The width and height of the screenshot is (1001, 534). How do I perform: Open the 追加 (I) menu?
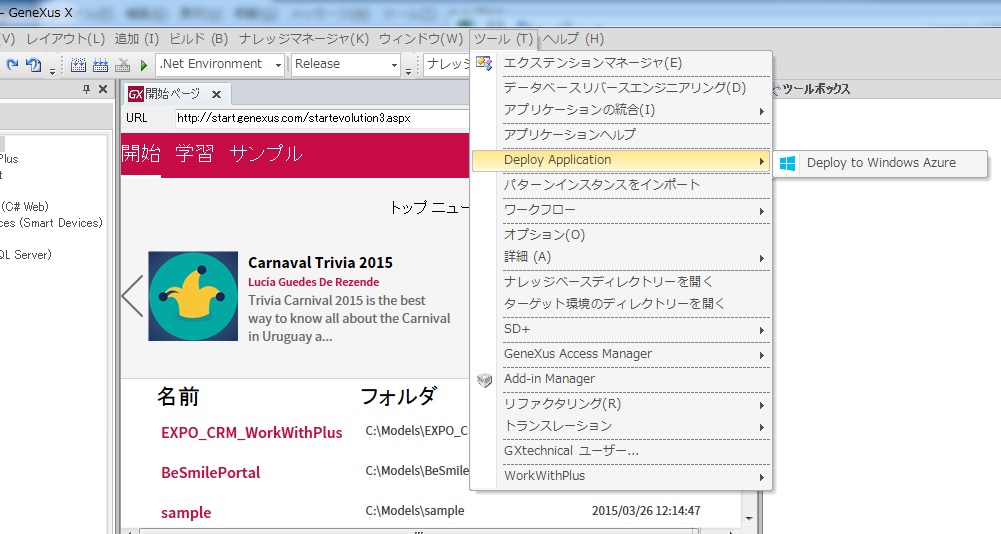click(137, 39)
